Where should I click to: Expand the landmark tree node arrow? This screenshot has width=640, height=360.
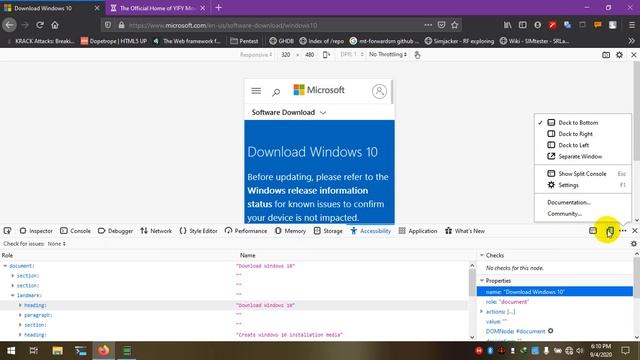[13, 296]
